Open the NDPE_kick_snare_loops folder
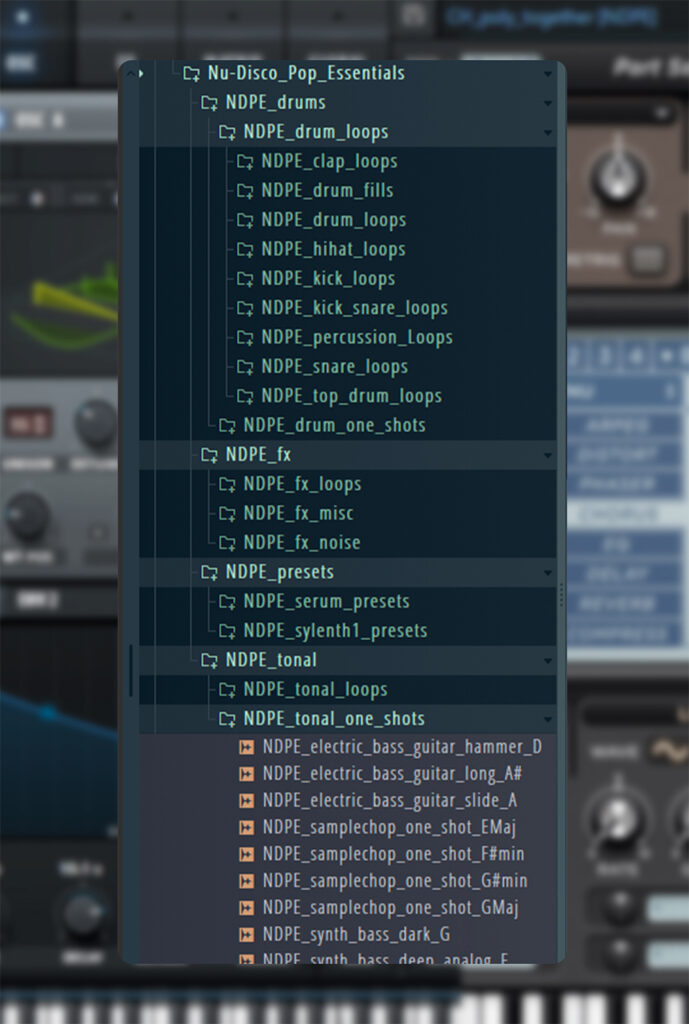Viewport: 689px width, 1024px height. tap(354, 308)
